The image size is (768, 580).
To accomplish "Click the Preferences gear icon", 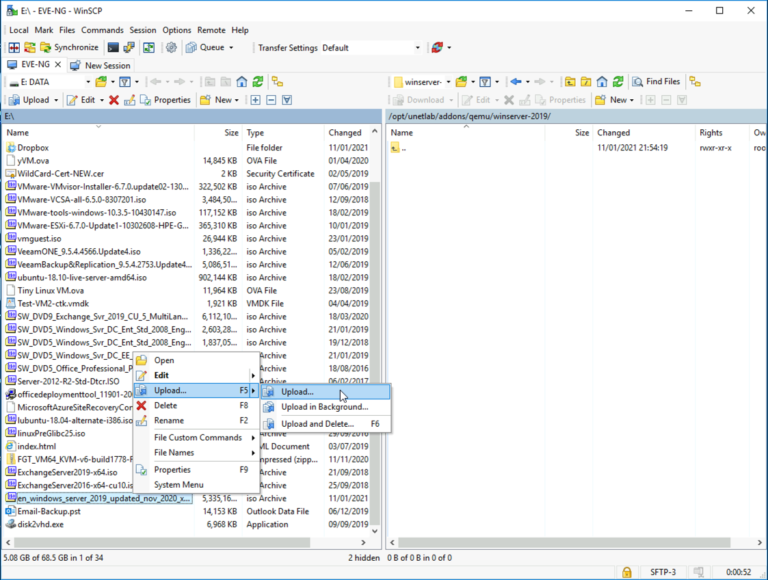I will click(171, 48).
